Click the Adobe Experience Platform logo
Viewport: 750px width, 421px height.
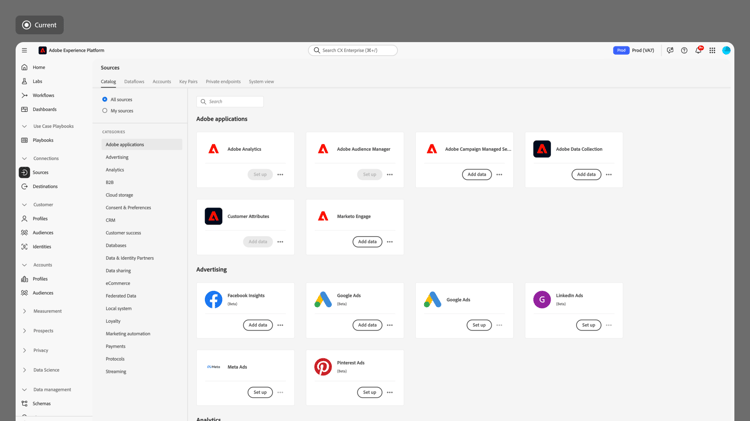(x=43, y=50)
